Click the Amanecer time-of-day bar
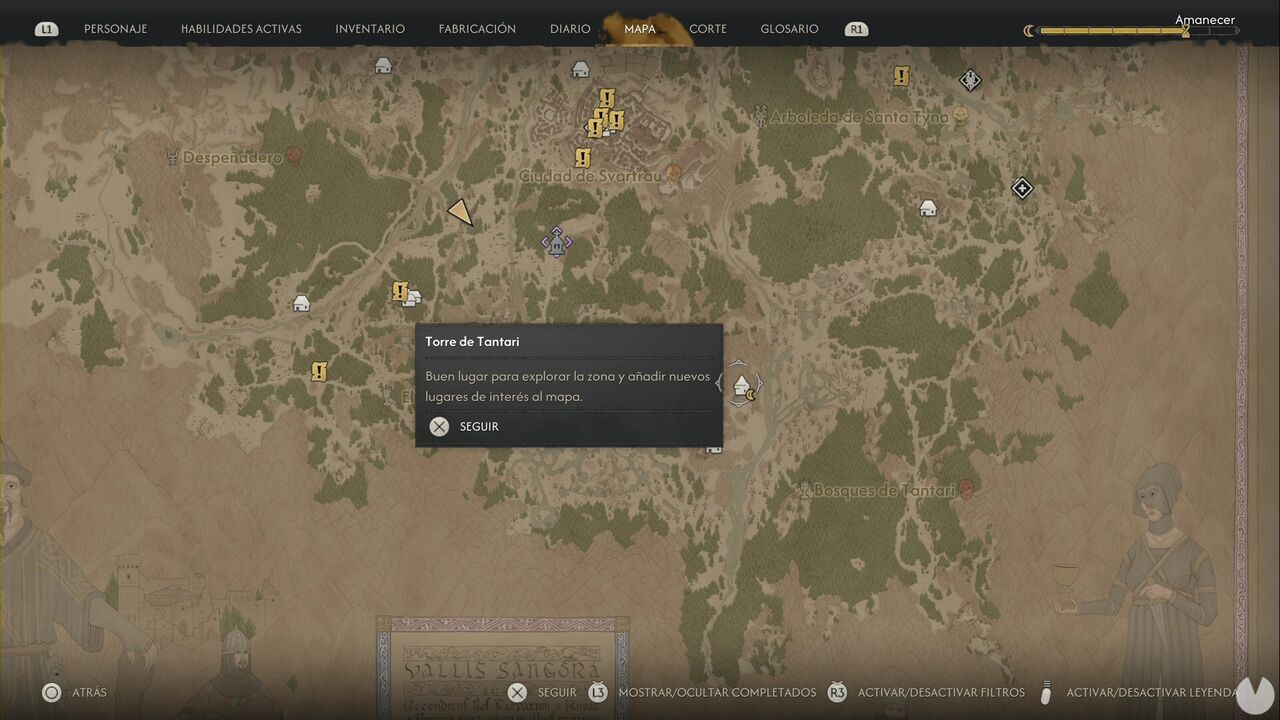Screen dimensions: 1280x720 pos(1138,31)
